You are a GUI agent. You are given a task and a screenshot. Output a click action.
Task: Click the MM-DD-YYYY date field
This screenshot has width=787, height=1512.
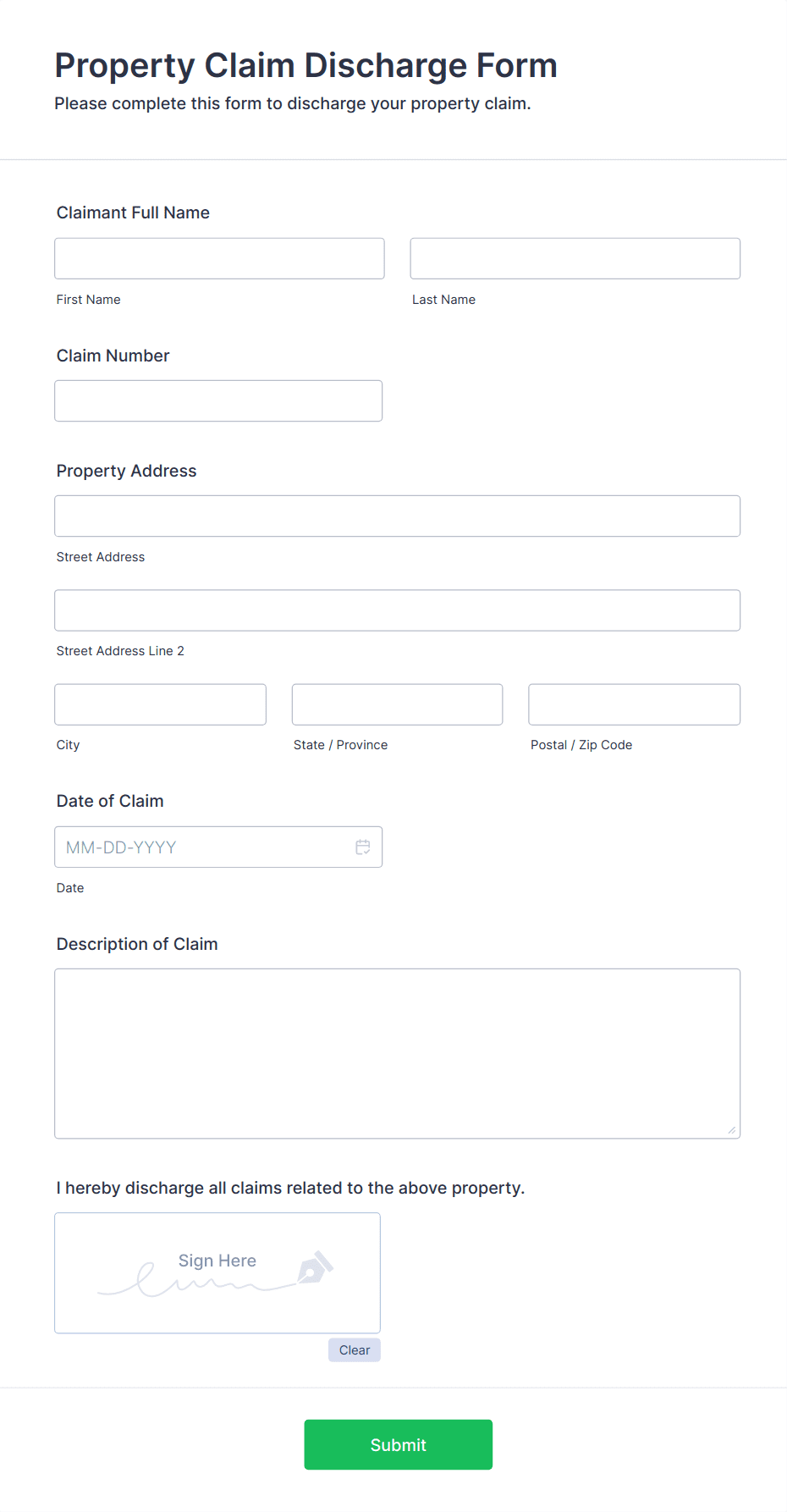(203, 846)
